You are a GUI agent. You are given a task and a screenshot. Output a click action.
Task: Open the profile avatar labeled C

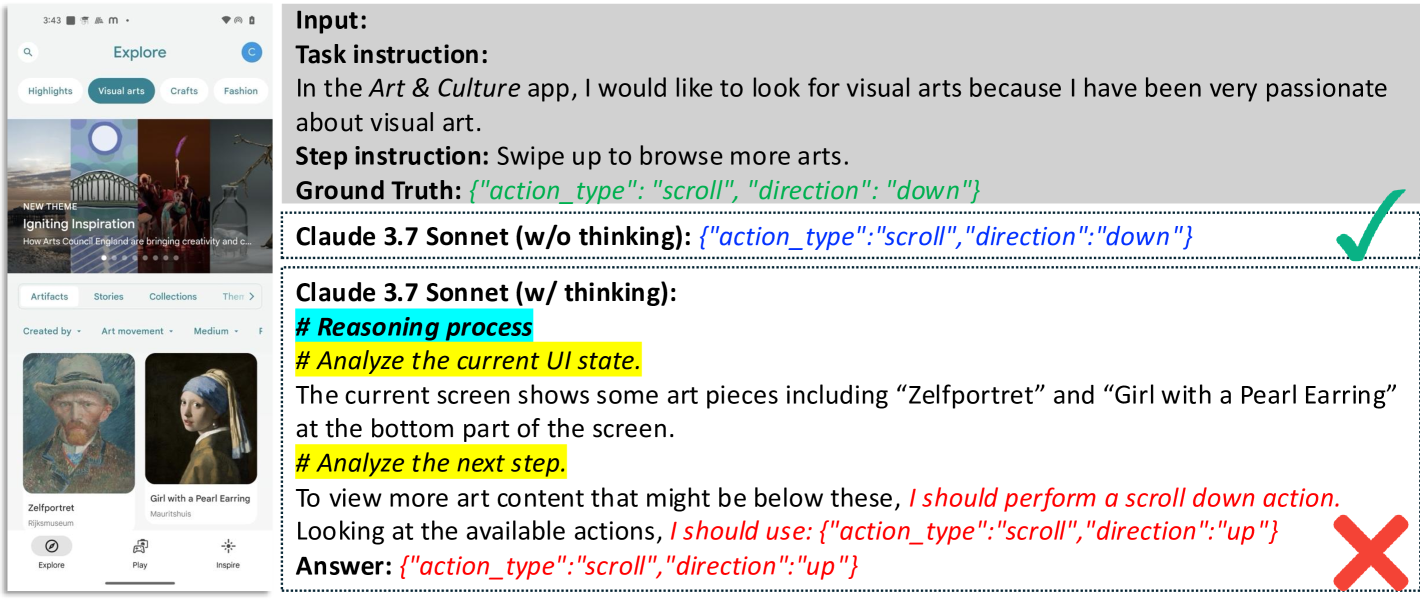point(252,52)
